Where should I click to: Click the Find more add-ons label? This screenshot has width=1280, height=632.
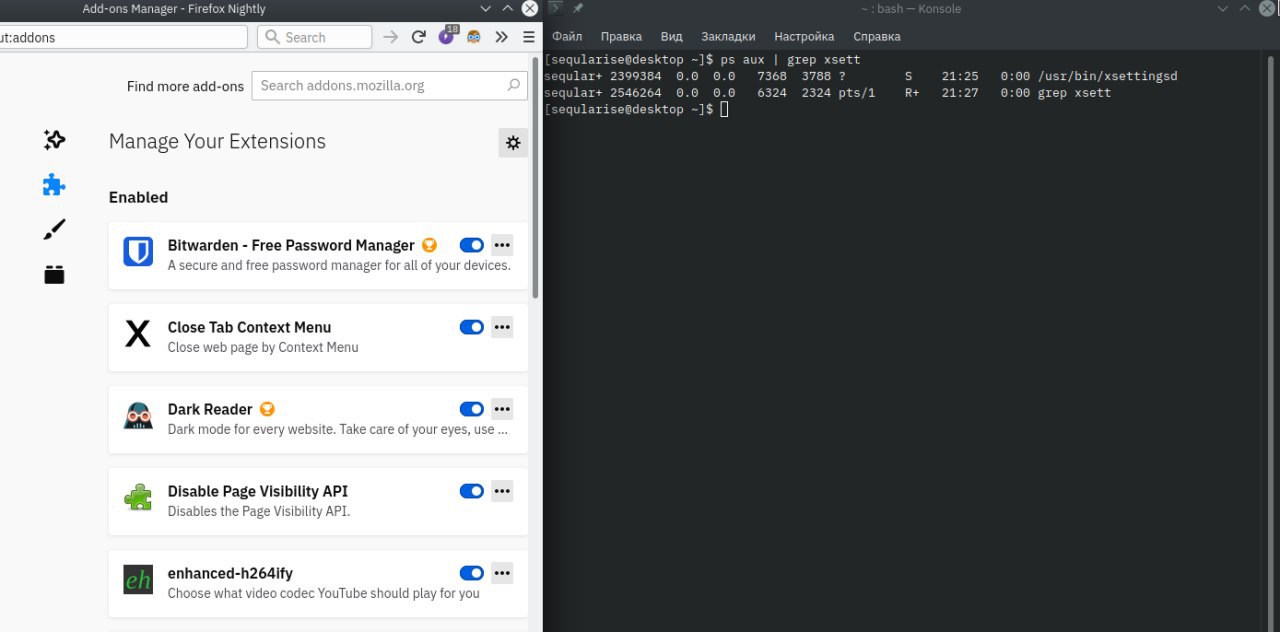pyautogui.click(x=185, y=86)
